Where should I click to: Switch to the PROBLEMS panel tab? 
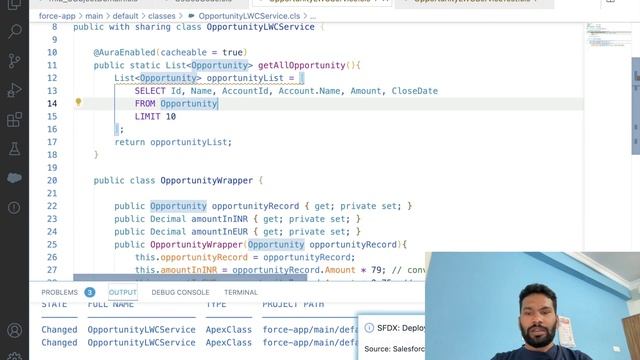click(59, 292)
